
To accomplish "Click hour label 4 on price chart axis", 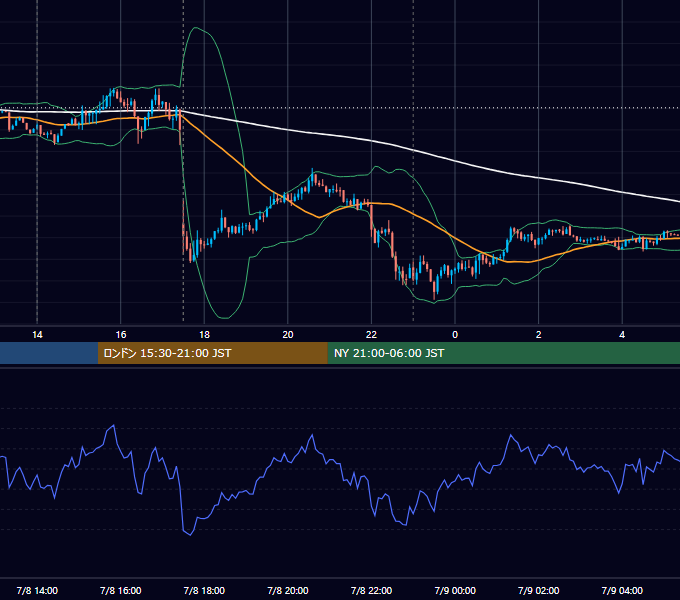I will (x=622, y=335).
